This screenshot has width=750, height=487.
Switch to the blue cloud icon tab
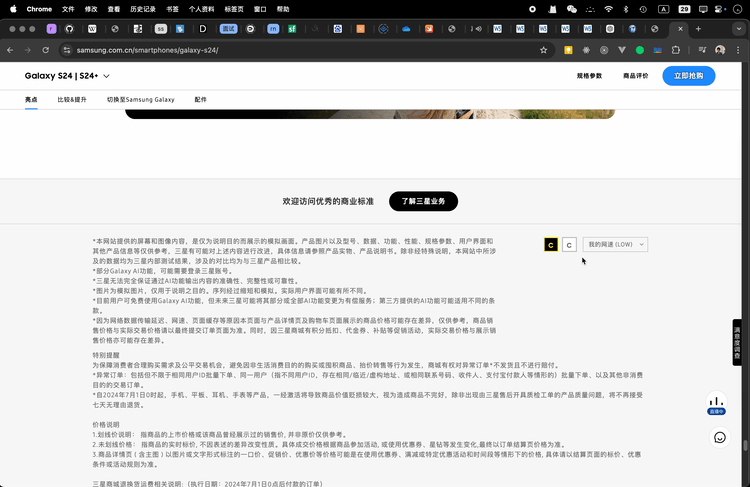click(x=406, y=29)
